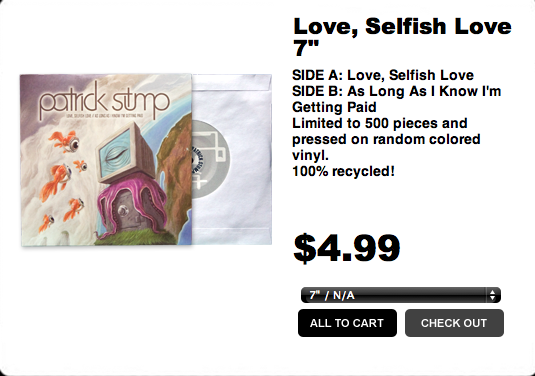Click the patrick stump logo on cover
Image resolution: width=535 pixels, height=376 pixels.
point(104,100)
